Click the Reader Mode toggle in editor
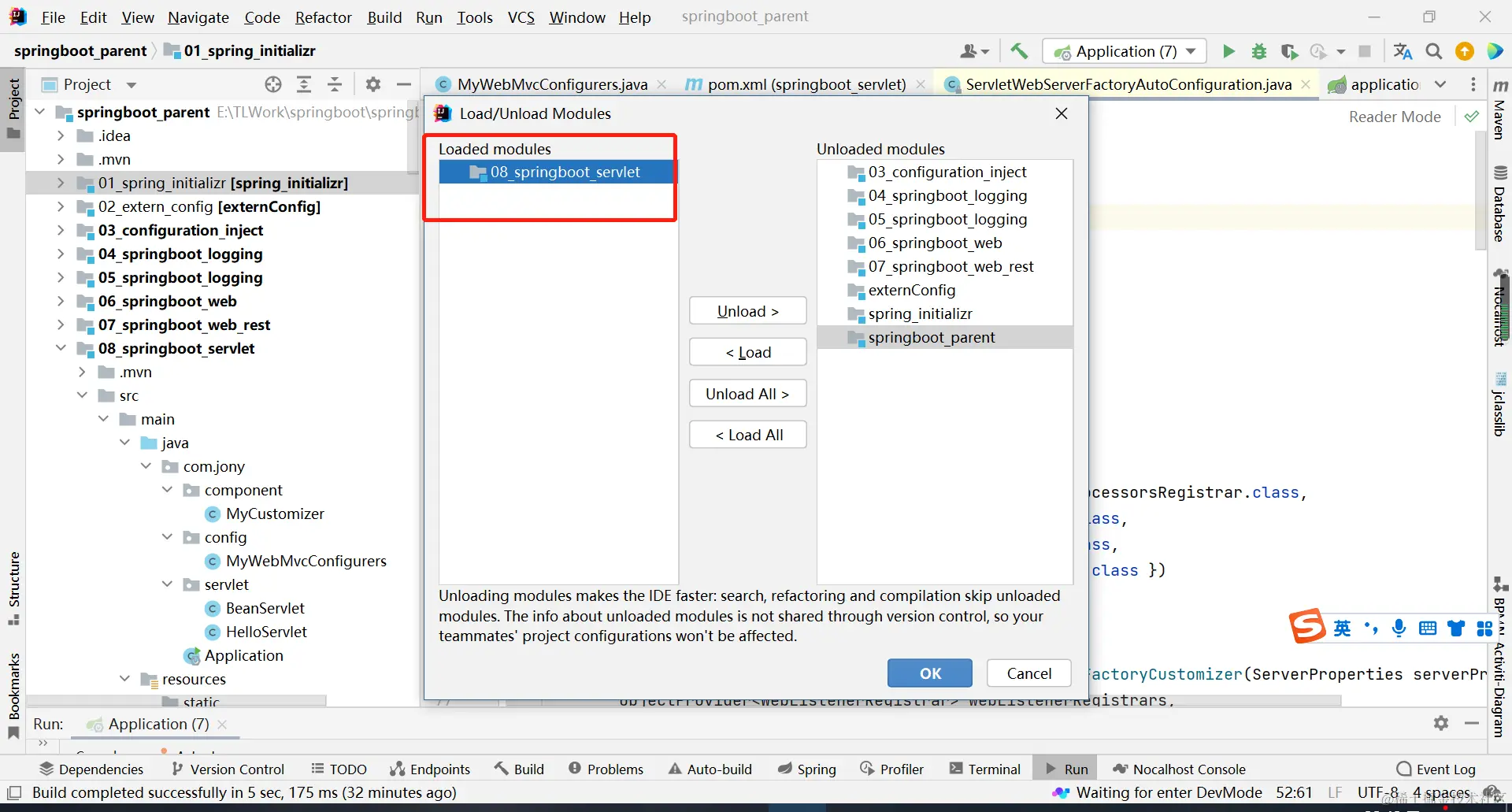 pos(1395,117)
